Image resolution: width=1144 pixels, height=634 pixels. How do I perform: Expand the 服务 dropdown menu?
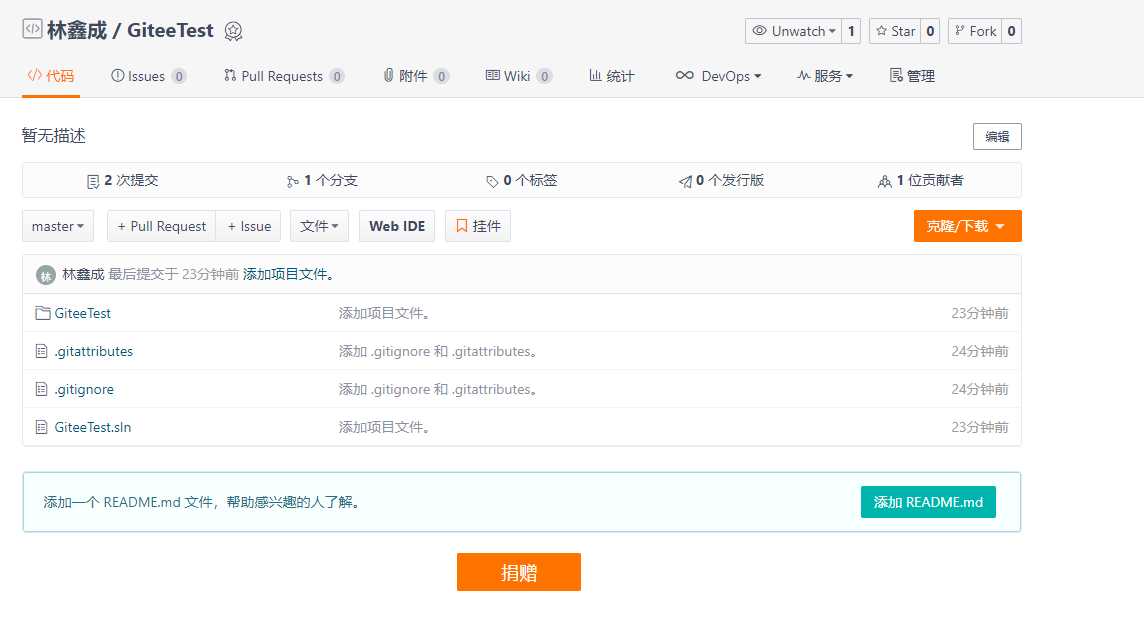point(825,76)
